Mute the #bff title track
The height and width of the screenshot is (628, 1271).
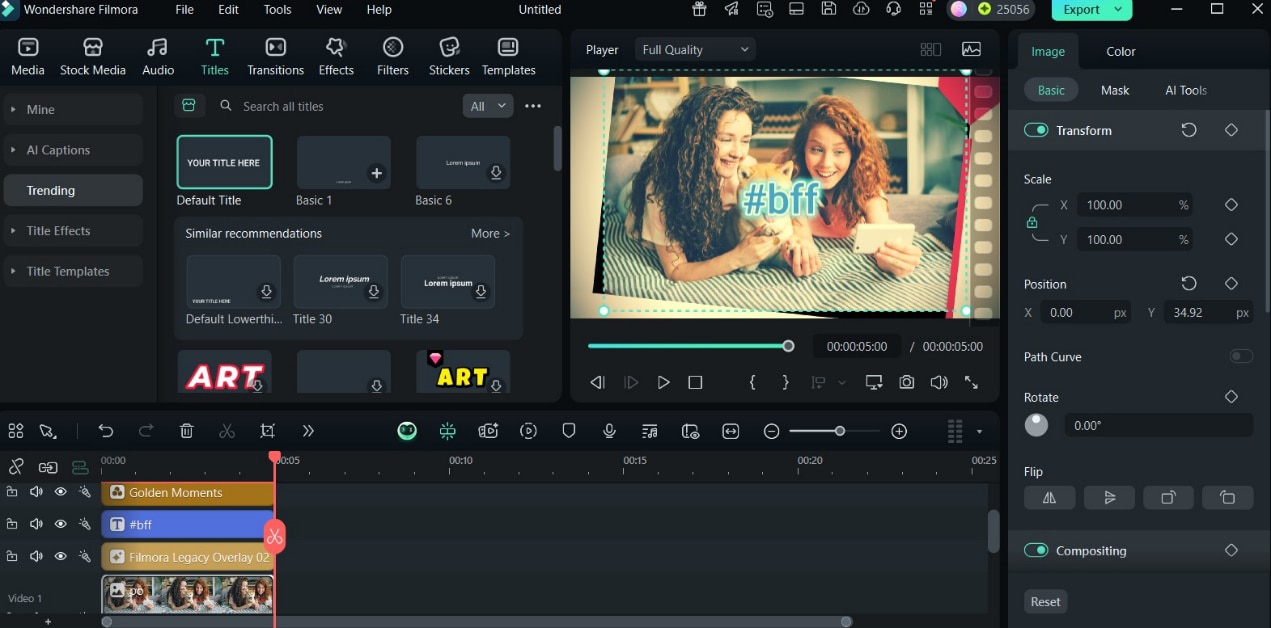tap(36, 524)
